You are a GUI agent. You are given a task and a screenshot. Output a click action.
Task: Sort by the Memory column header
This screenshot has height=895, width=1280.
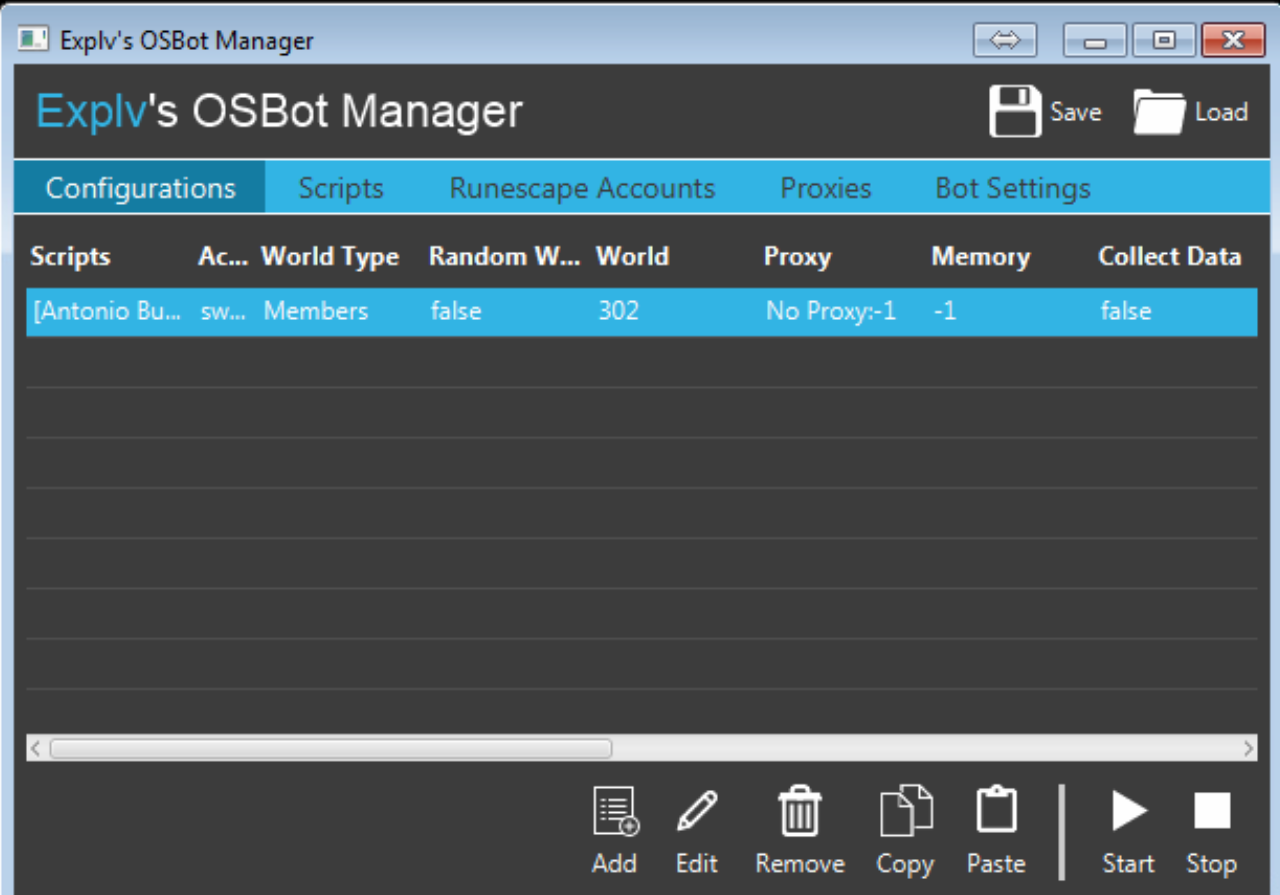pos(980,257)
